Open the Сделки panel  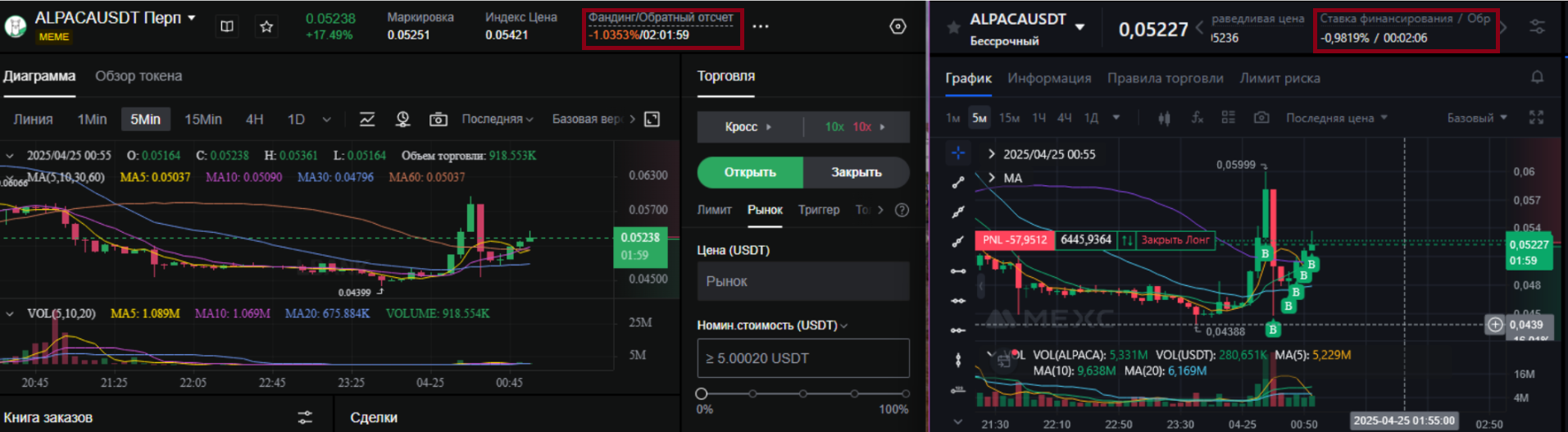pyautogui.click(x=374, y=417)
